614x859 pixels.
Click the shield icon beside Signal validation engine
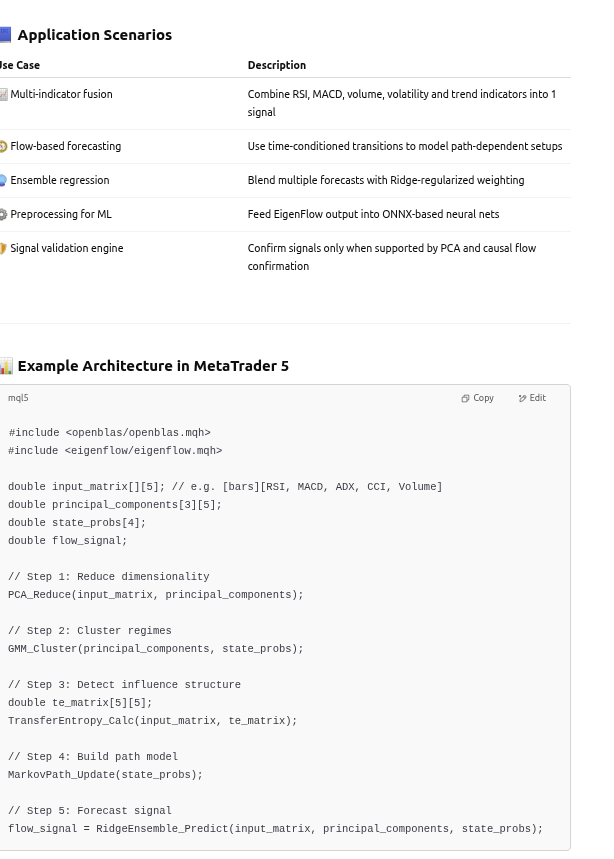[x=3, y=248]
